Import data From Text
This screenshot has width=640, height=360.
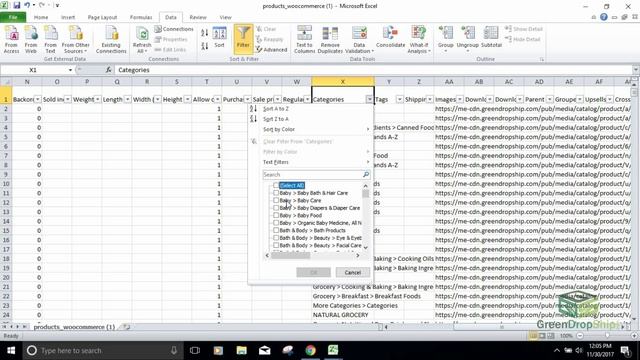[50, 39]
